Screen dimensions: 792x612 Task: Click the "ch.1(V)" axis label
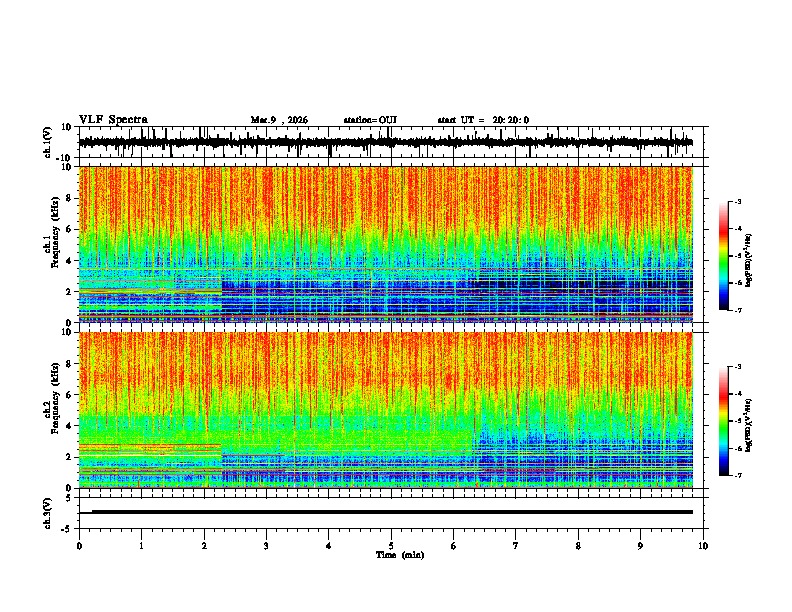tap(48, 142)
